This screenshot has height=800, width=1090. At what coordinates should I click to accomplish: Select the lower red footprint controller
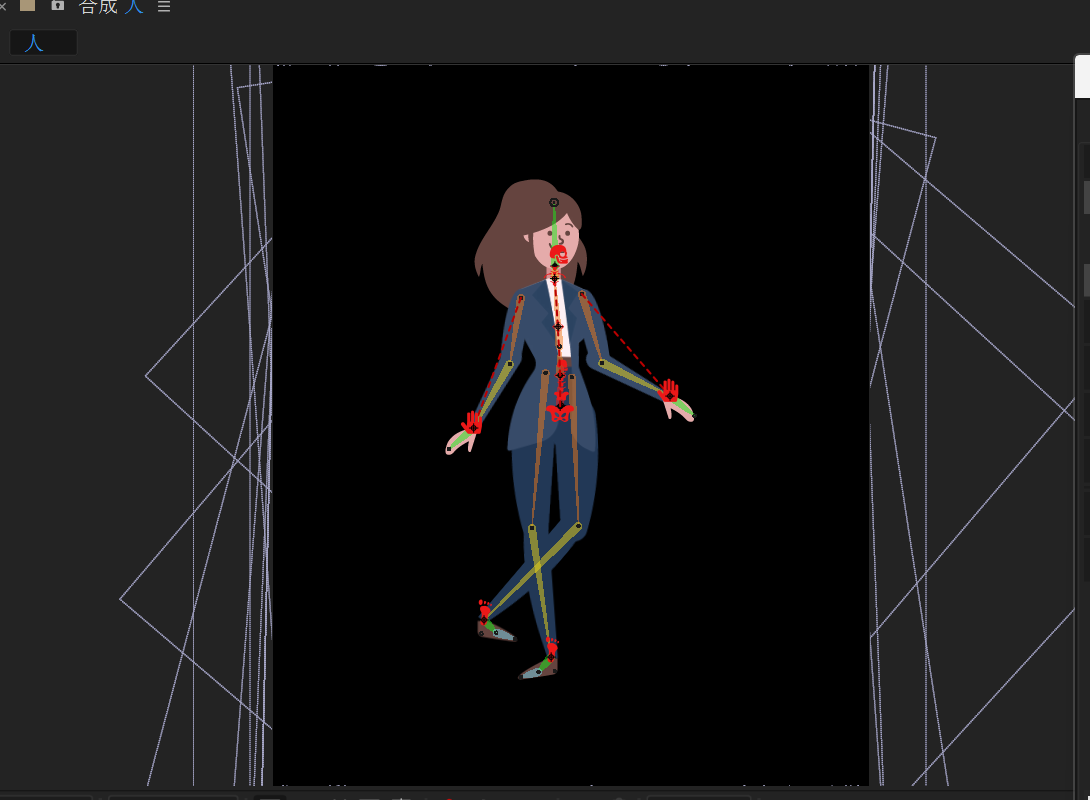551,648
